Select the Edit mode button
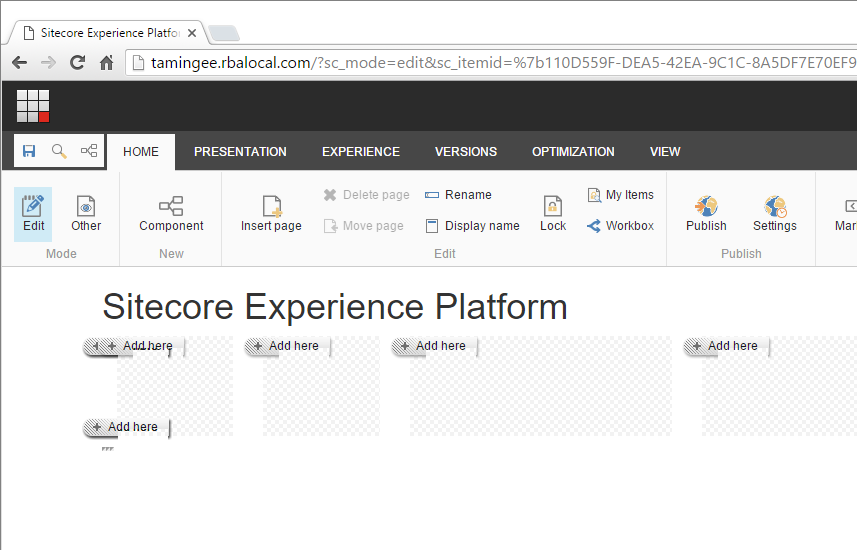 (34, 213)
